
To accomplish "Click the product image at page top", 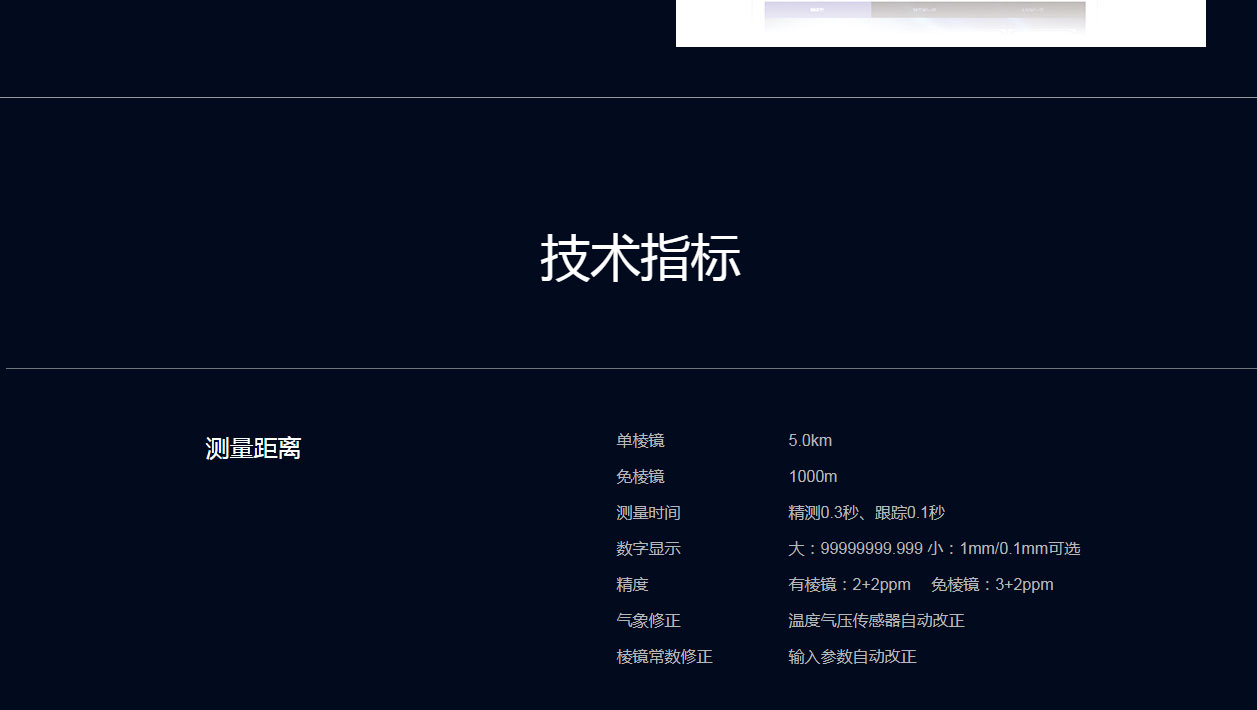I will pos(941,23).
